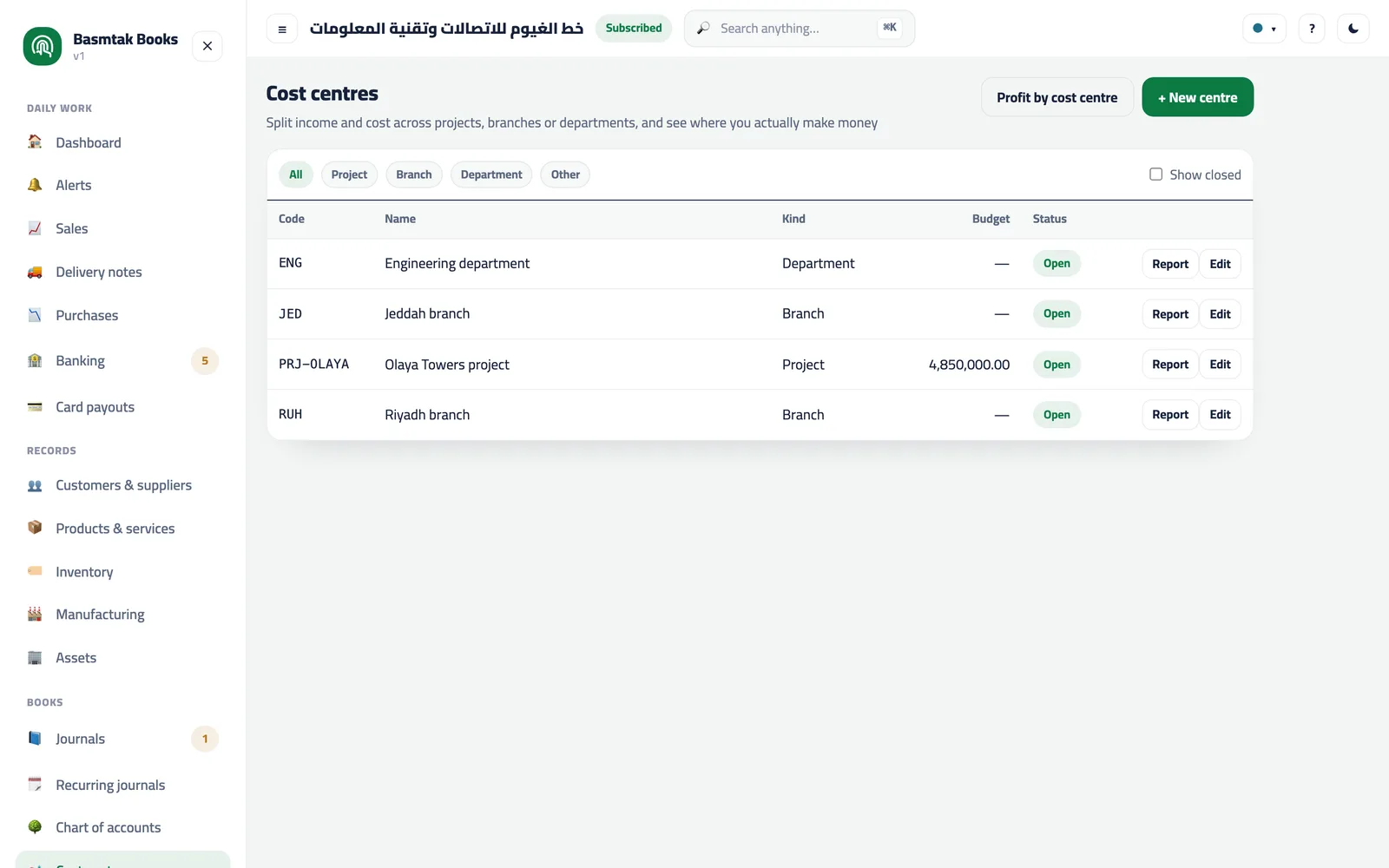Filter cost centres by Department
Viewport: 1389px width, 868px height.
491,174
